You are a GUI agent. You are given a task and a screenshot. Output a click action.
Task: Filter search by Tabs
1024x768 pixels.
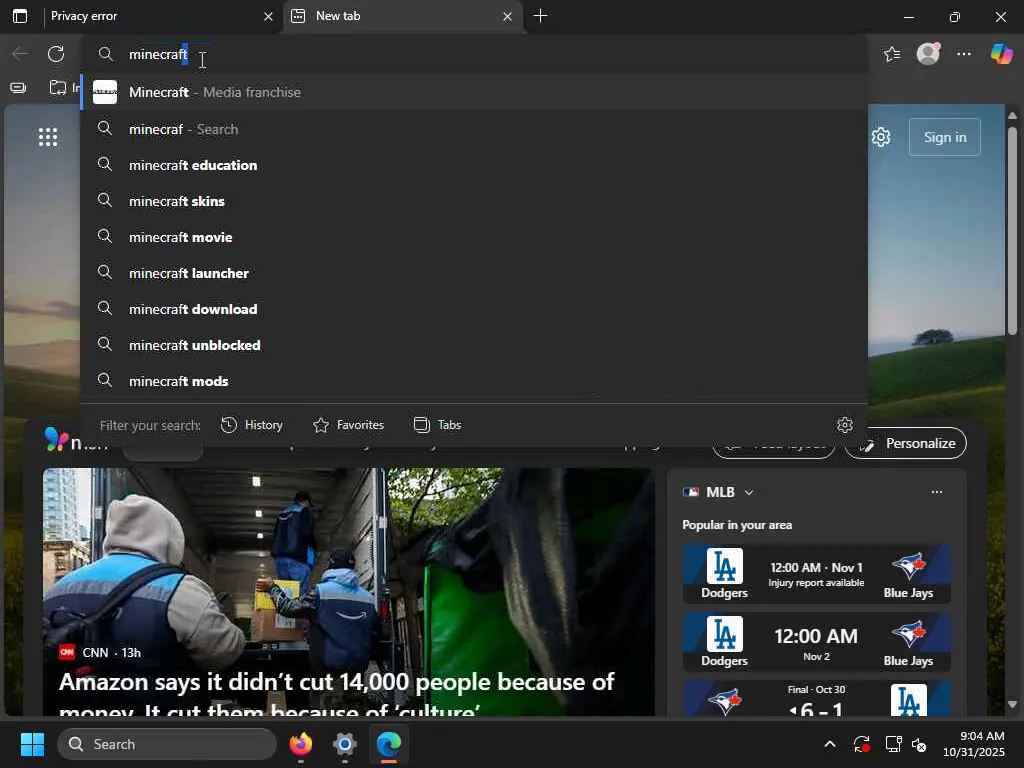click(x=438, y=425)
